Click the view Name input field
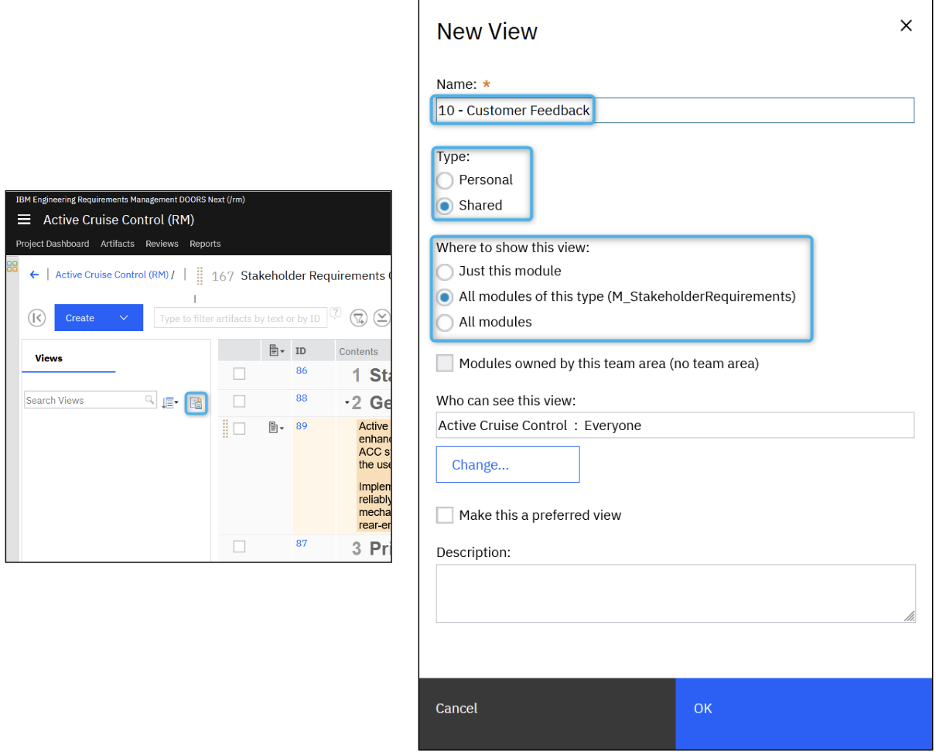 click(x=675, y=110)
